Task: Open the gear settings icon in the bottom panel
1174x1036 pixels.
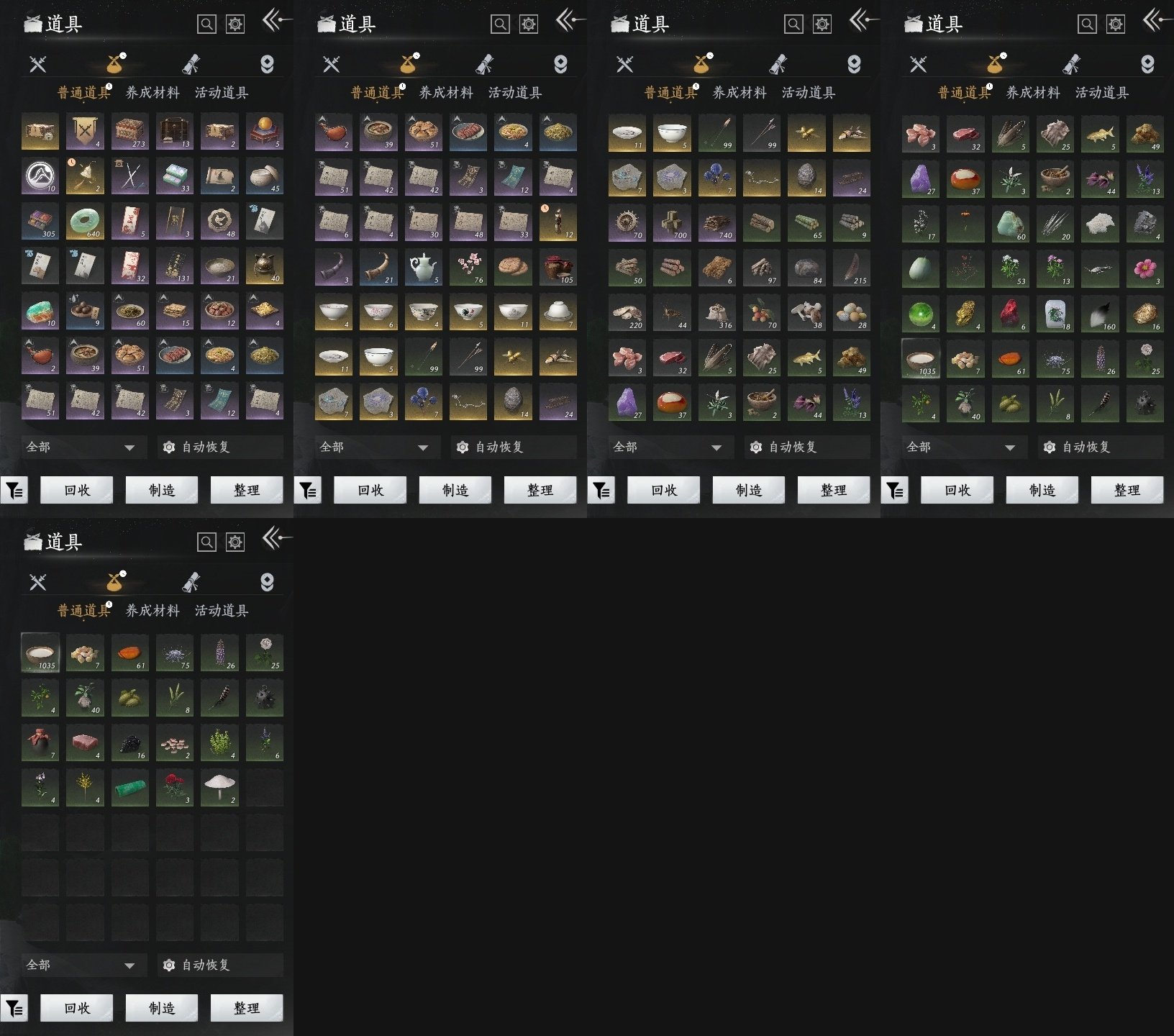Action: (235, 542)
